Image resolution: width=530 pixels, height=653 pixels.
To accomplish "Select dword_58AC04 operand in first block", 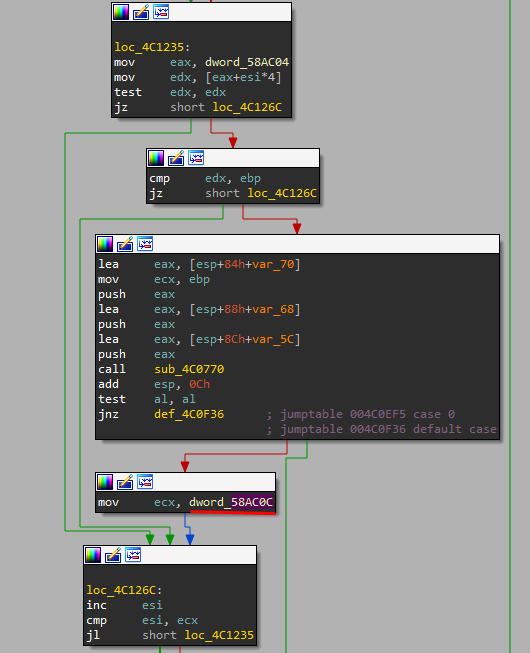I will pos(247,62).
